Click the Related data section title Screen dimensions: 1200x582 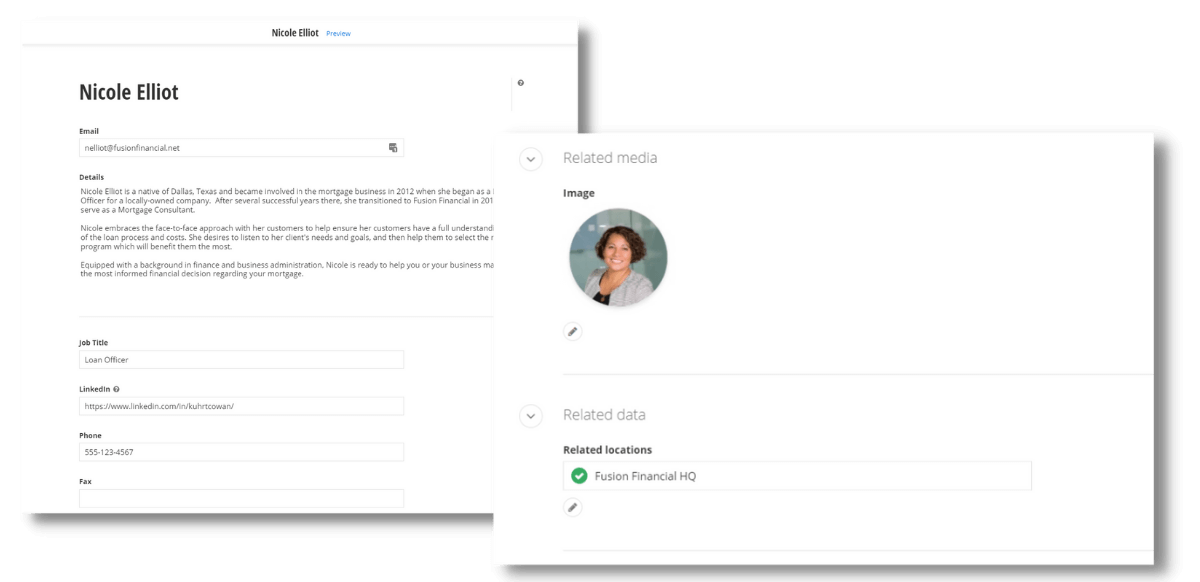604,415
